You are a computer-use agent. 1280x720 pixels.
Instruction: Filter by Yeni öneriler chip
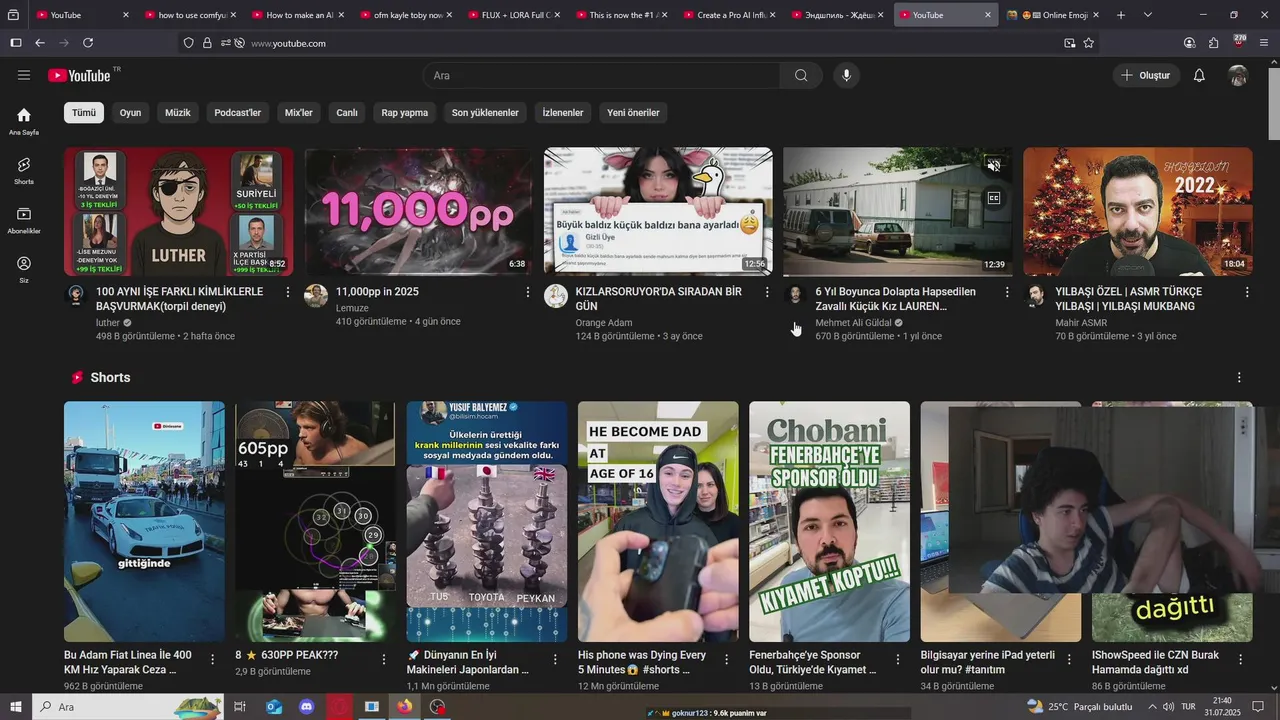633,113
